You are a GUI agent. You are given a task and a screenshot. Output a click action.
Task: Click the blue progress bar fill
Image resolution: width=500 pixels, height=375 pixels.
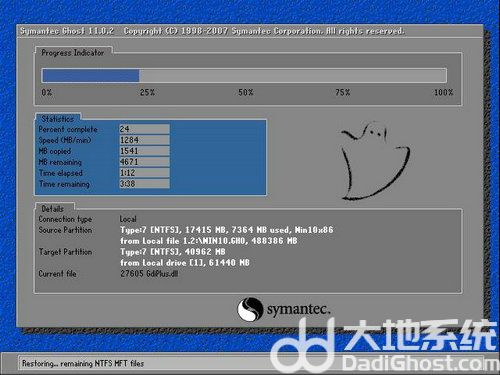pyautogui.click(x=90, y=76)
